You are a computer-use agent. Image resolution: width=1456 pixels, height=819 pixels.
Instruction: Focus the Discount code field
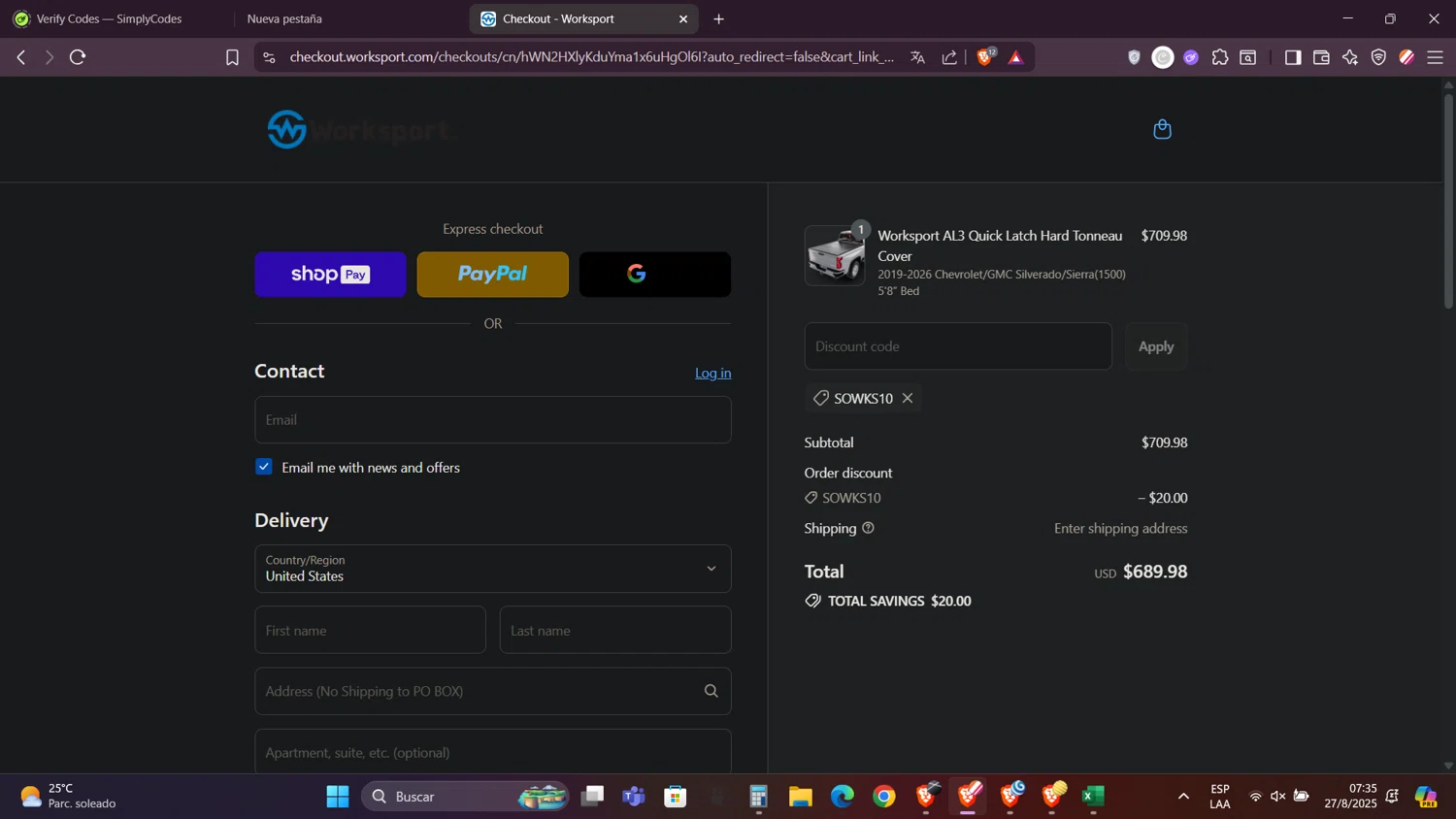[x=958, y=346]
